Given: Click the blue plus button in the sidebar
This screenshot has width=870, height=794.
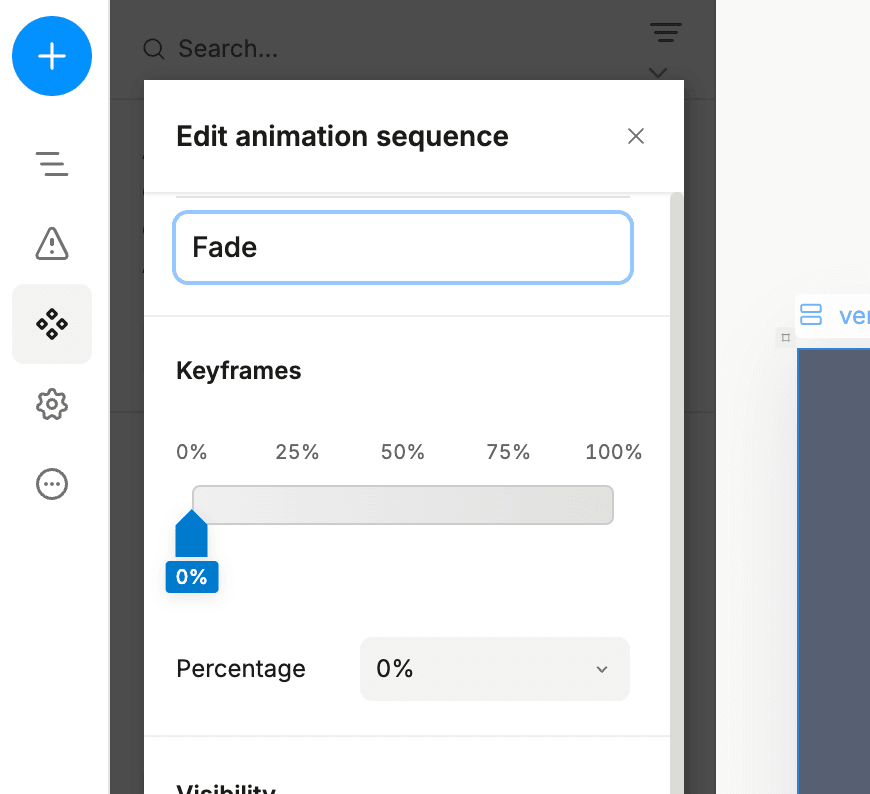Looking at the screenshot, I should [x=51, y=56].
